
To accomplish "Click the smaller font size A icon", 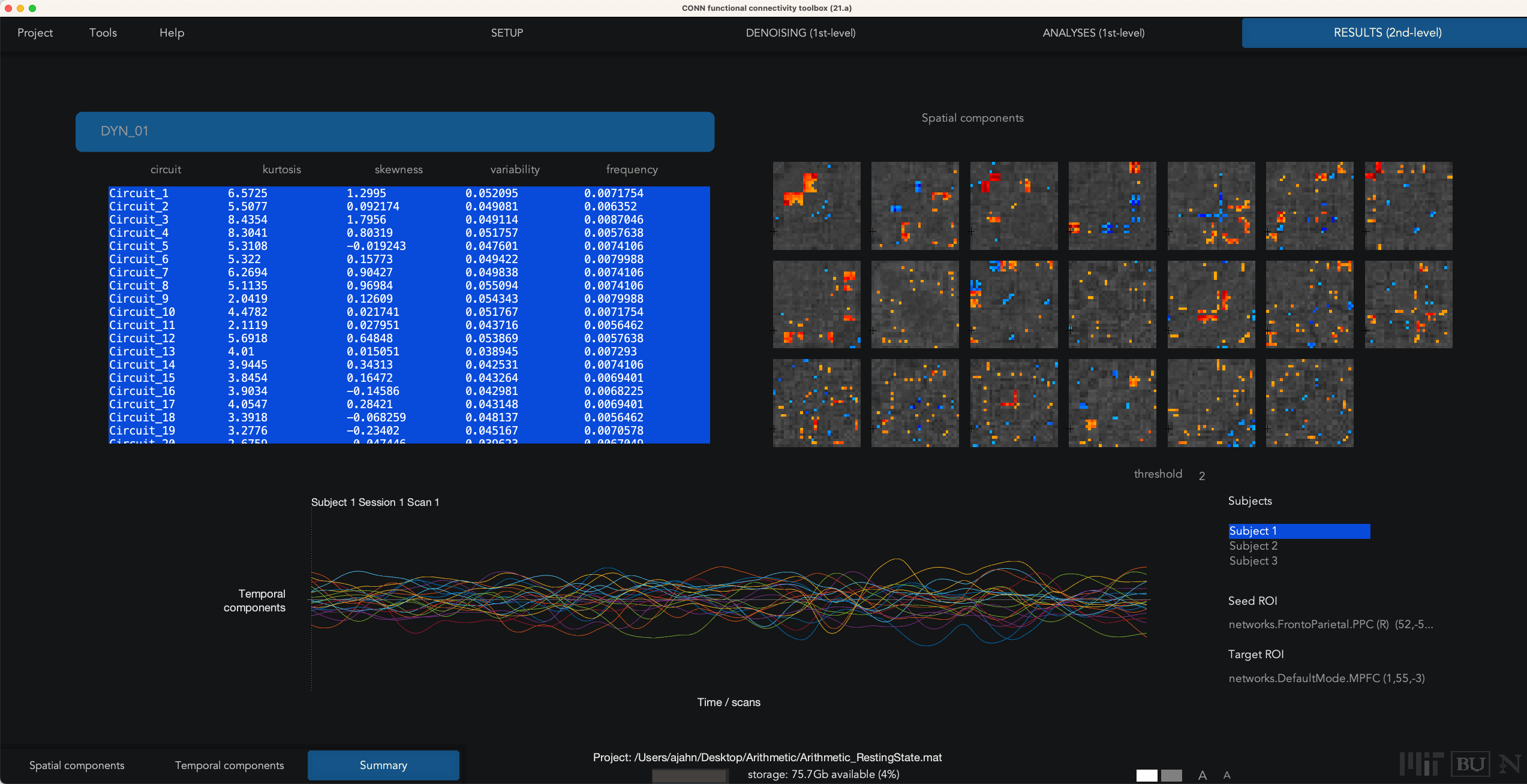I will (x=1227, y=776).
